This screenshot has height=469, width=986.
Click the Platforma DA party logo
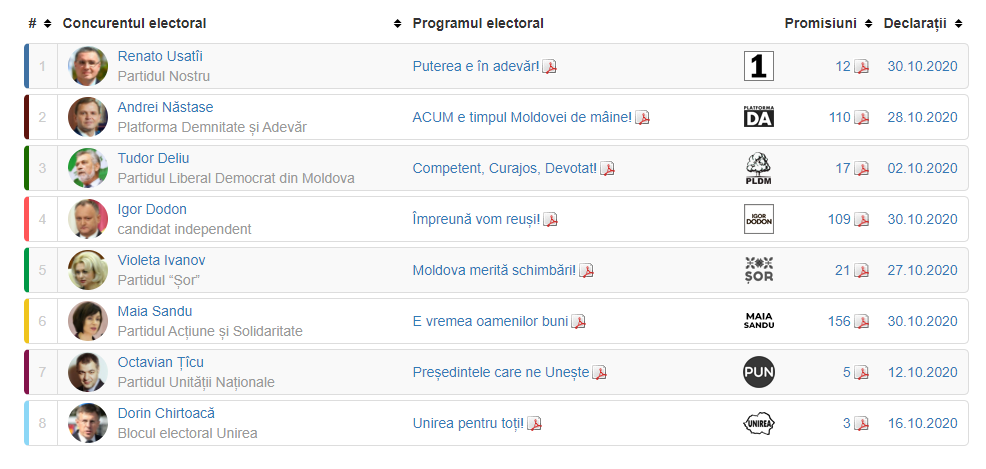coord(759,117)
